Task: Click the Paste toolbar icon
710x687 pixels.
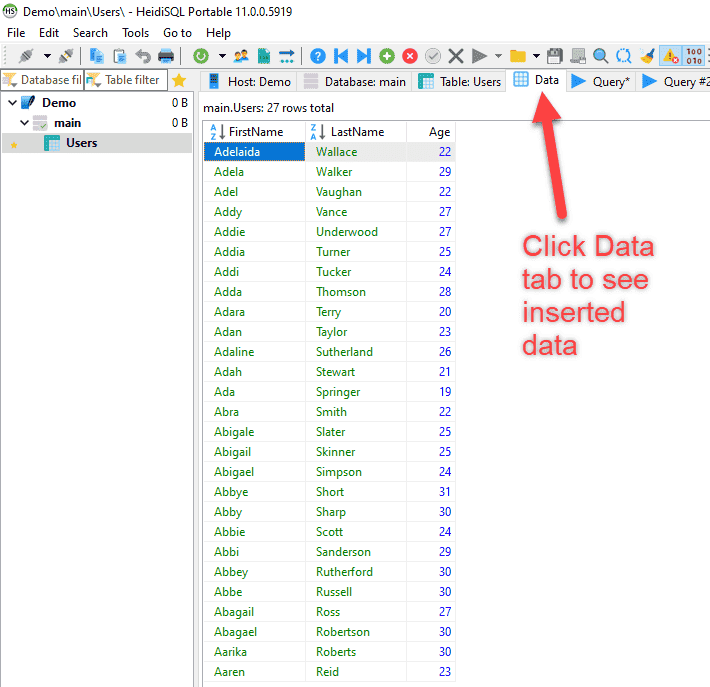Action: (x=120, y=56)
